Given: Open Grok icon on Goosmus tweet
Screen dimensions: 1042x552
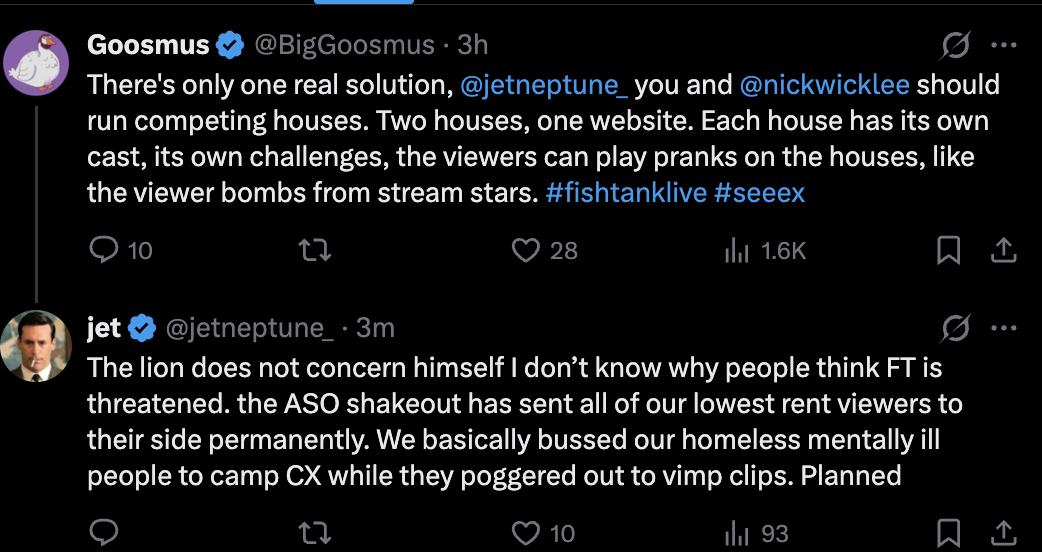Looking at the screenshot, I should click(956, 46).
